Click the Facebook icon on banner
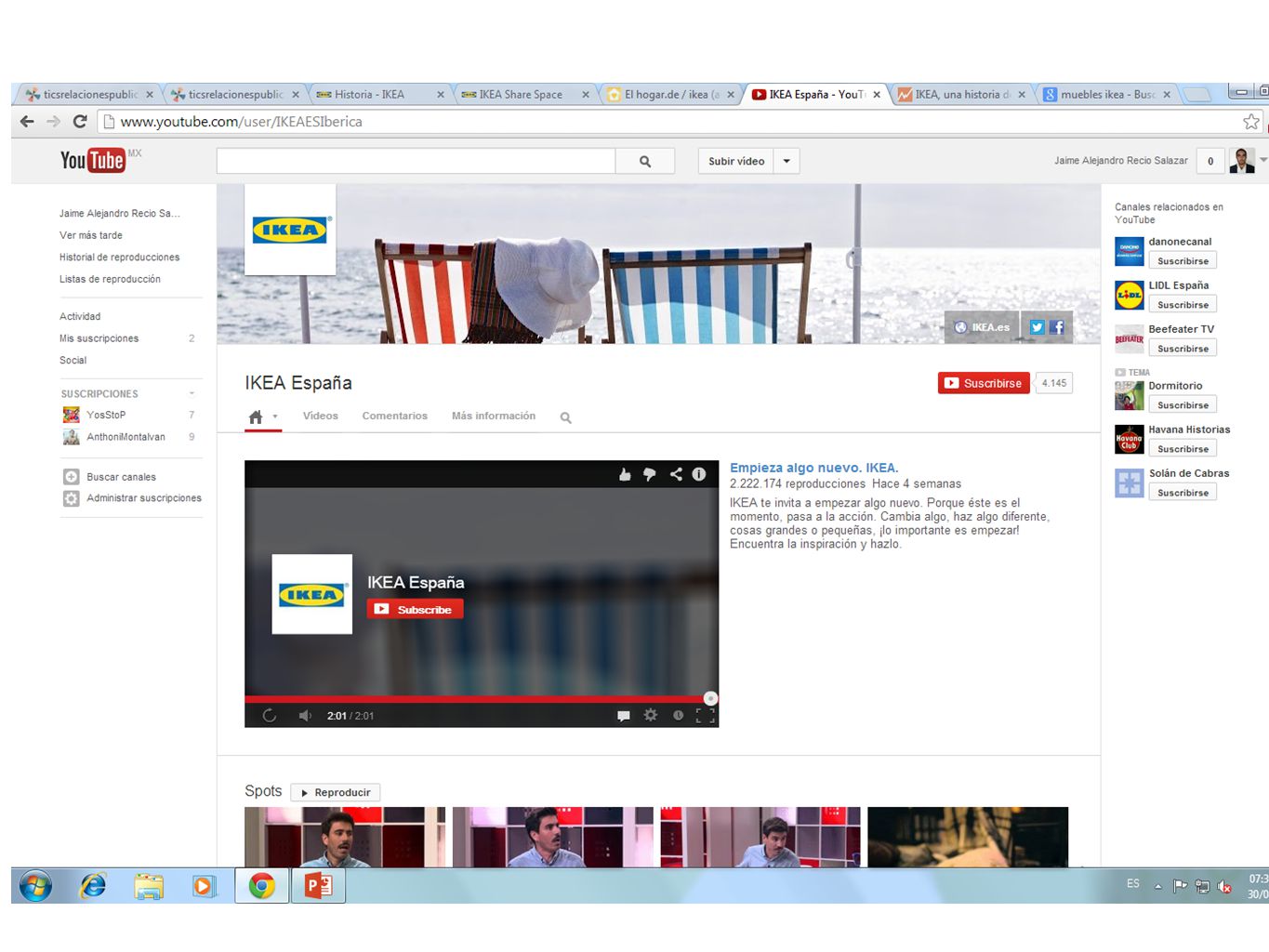This screenshot has width=1269, height=952. coord(1057,327)
